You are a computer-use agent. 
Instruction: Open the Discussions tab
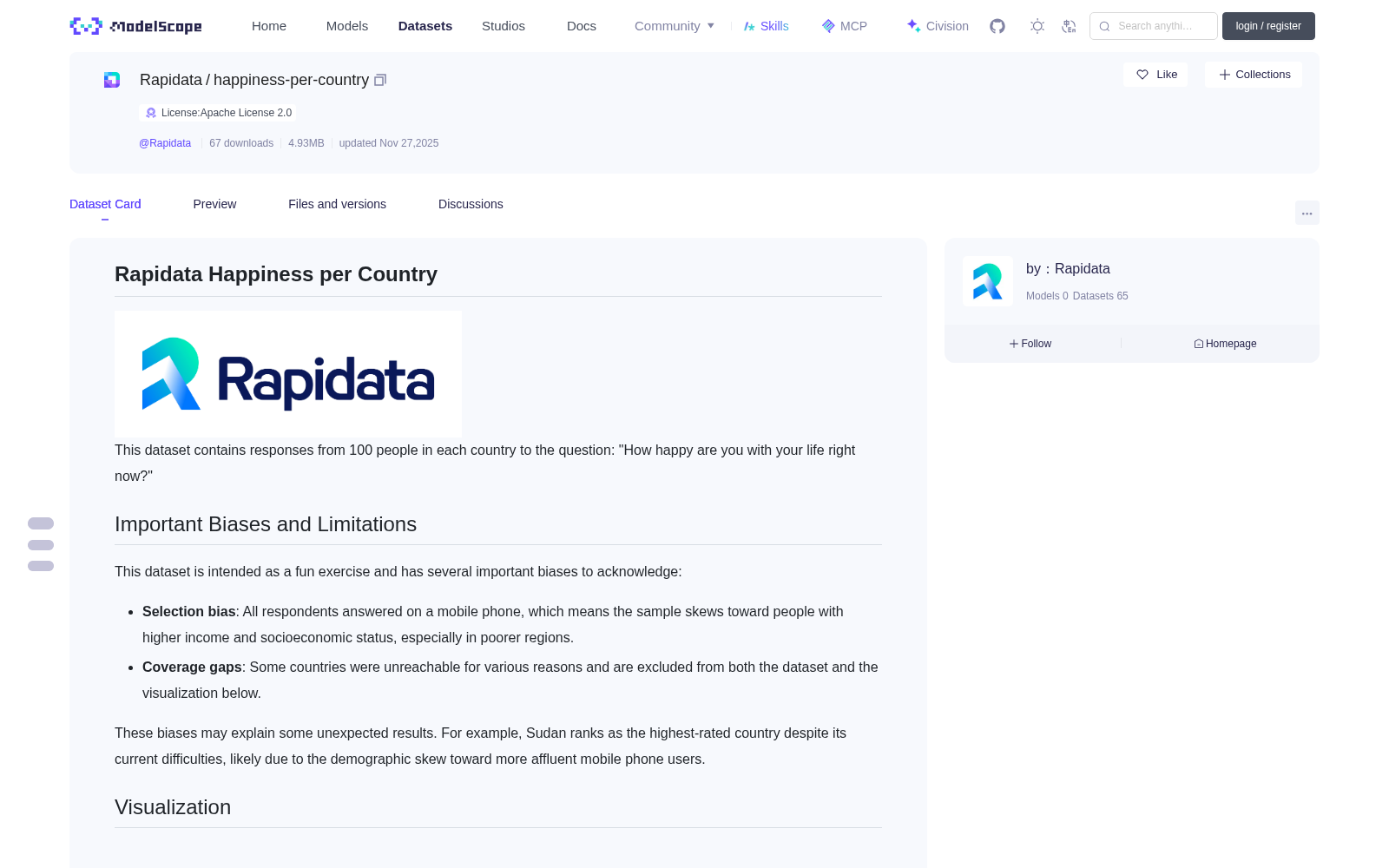coord(471,204)
